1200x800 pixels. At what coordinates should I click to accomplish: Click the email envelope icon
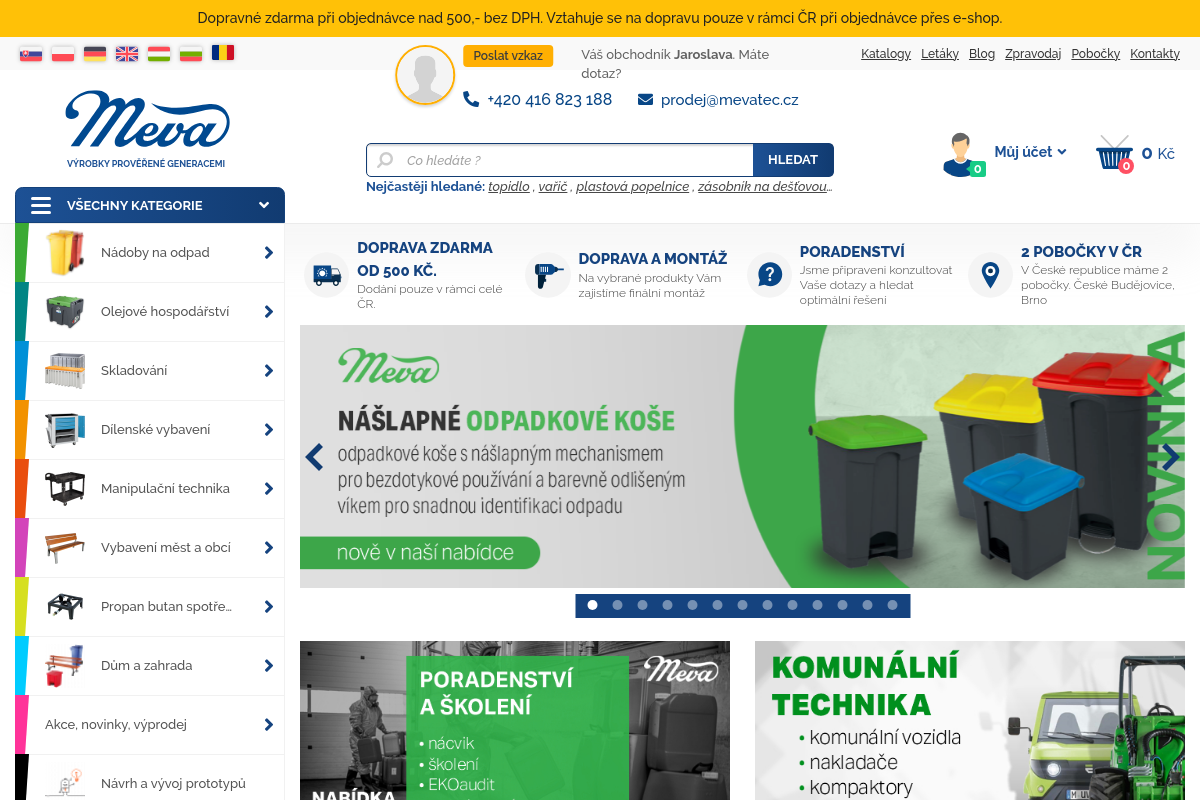click(645, 100)
